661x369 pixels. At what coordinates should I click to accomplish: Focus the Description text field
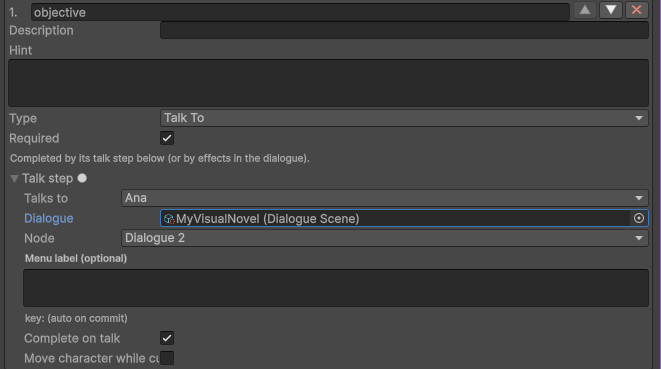(x=404, y=30)
